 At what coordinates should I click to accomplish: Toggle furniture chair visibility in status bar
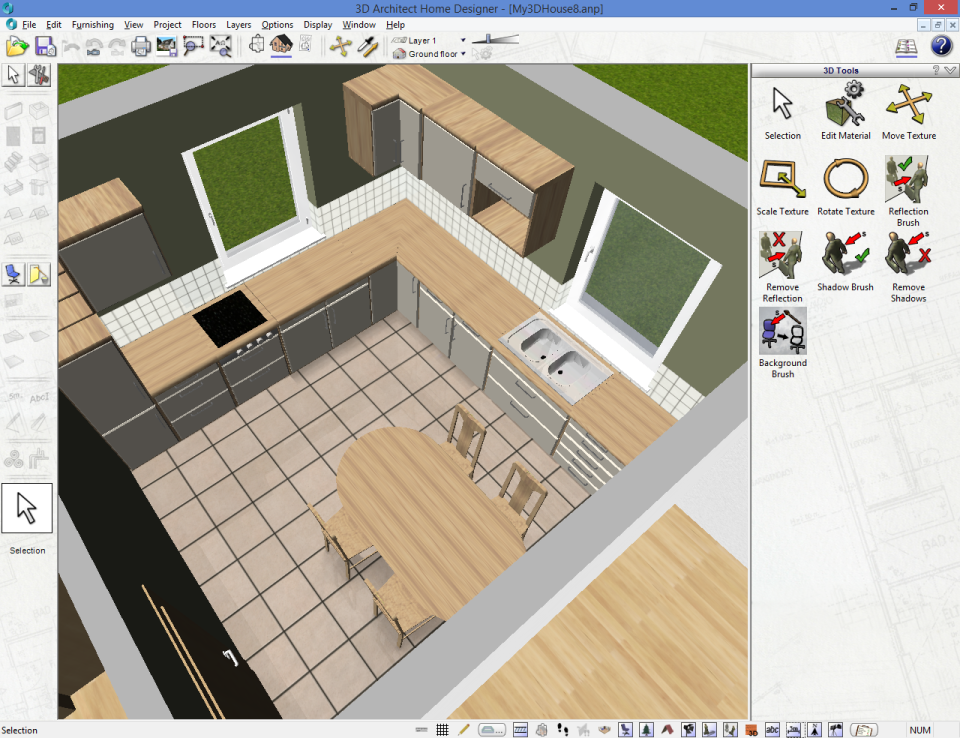click(624, 729)
